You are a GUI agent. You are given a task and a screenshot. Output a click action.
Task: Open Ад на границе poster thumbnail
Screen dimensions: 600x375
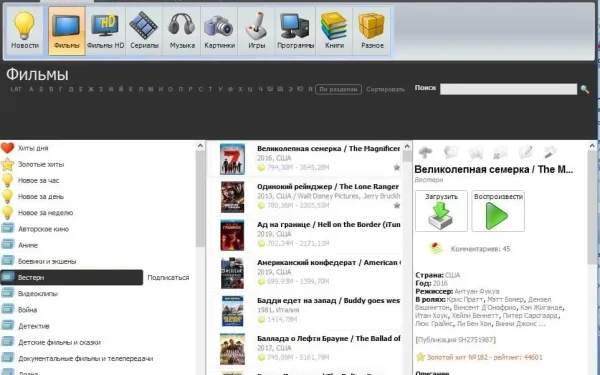coord(232,235)
